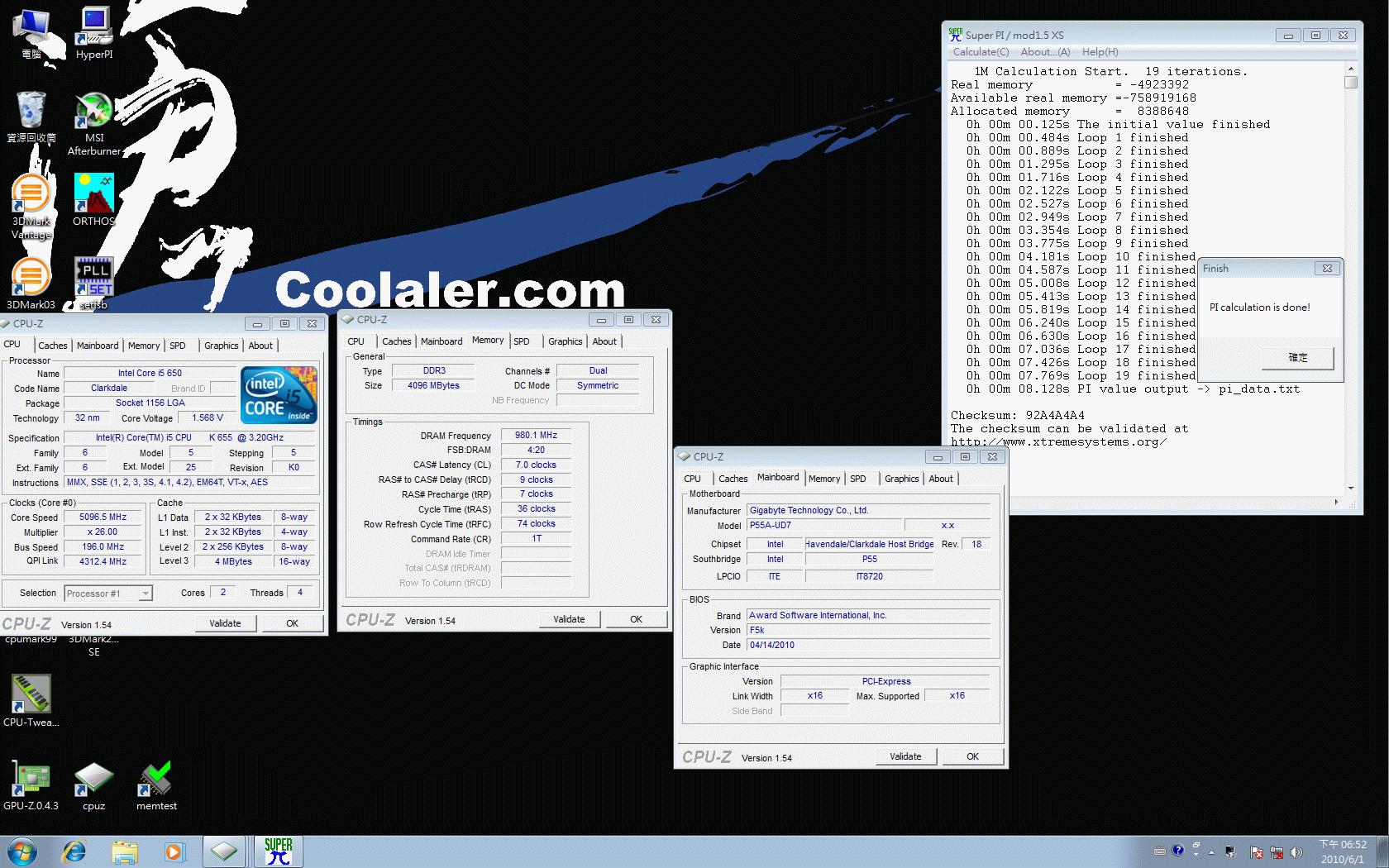Click OK in left CPU-Z CPU window

coord(293,623)
